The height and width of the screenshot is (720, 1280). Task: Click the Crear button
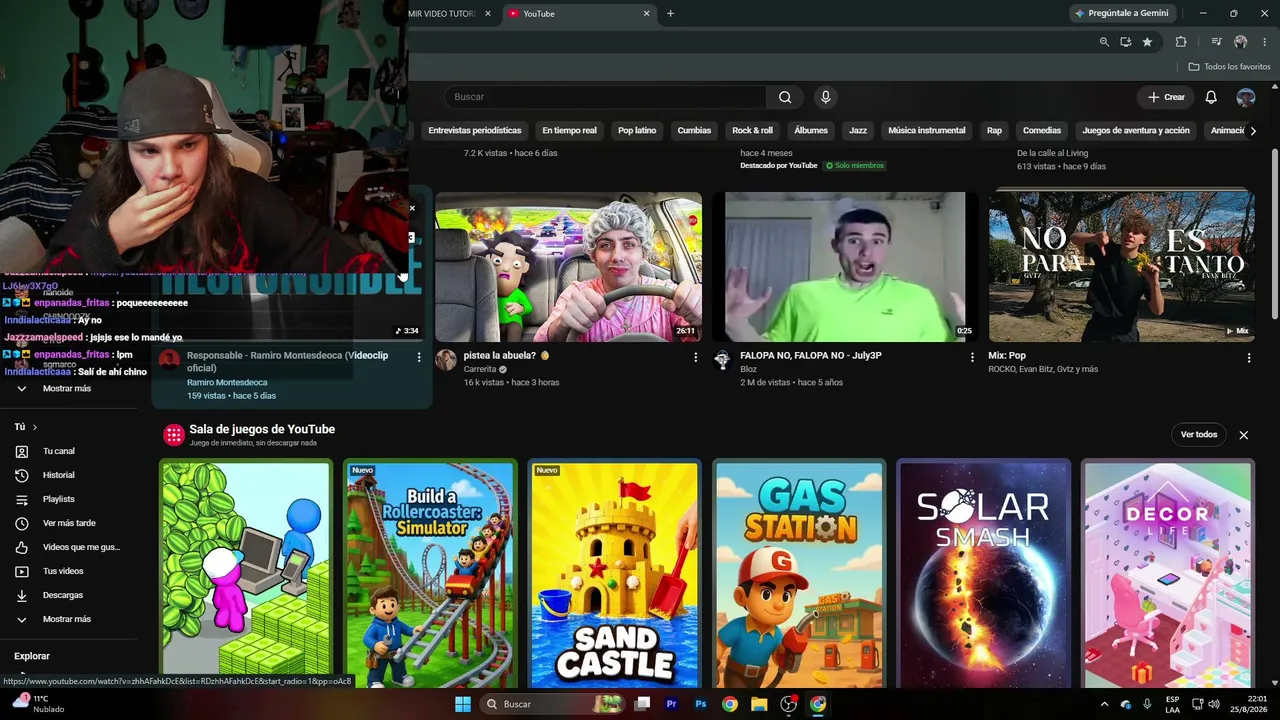(1166, 97)
